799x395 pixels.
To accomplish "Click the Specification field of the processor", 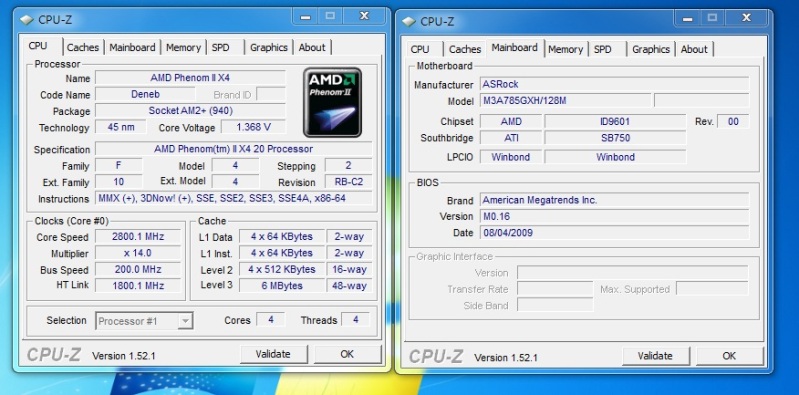I will point(233,149).
